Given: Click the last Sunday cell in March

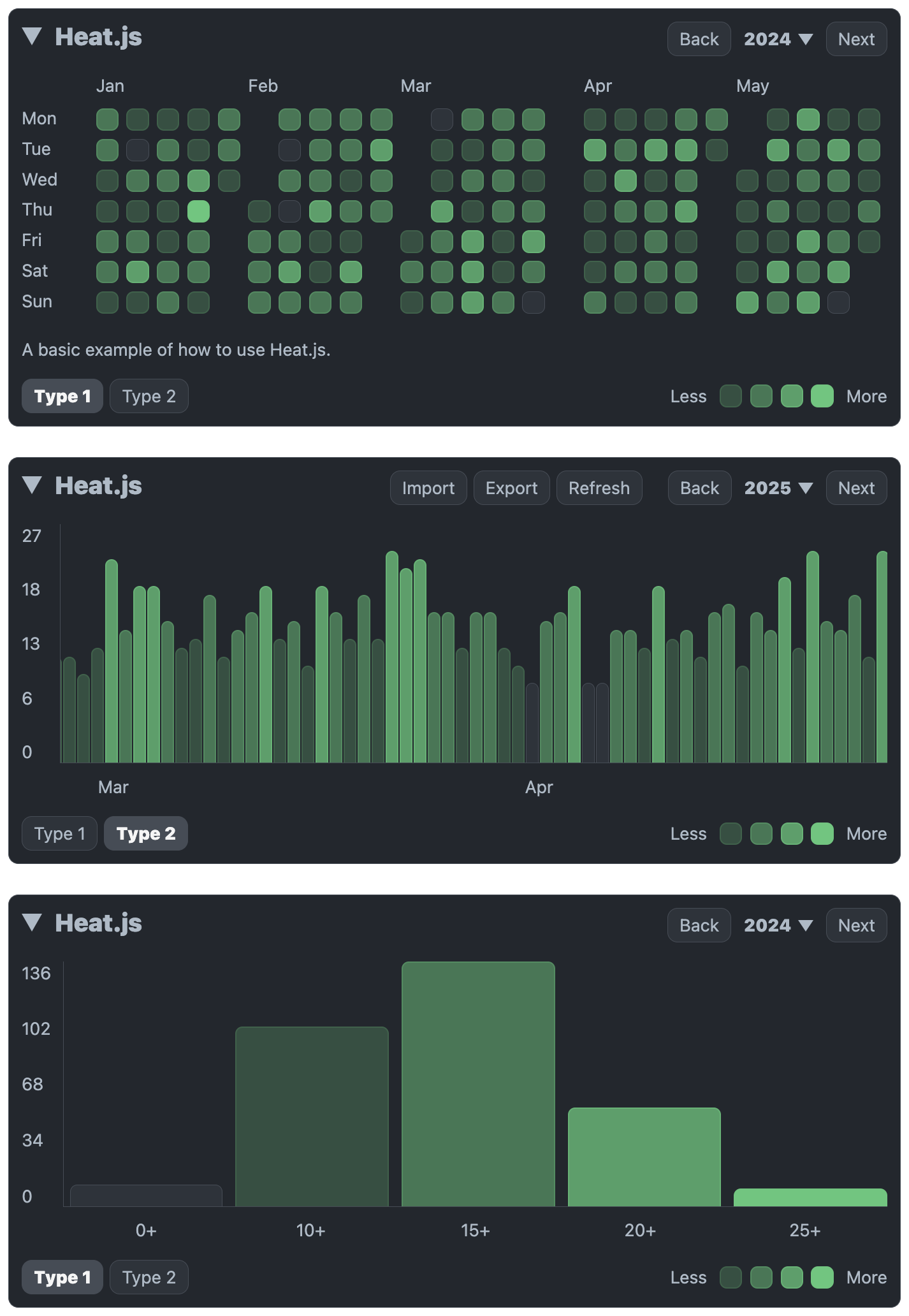Looking at the screenshot, I should click(534, 302).
